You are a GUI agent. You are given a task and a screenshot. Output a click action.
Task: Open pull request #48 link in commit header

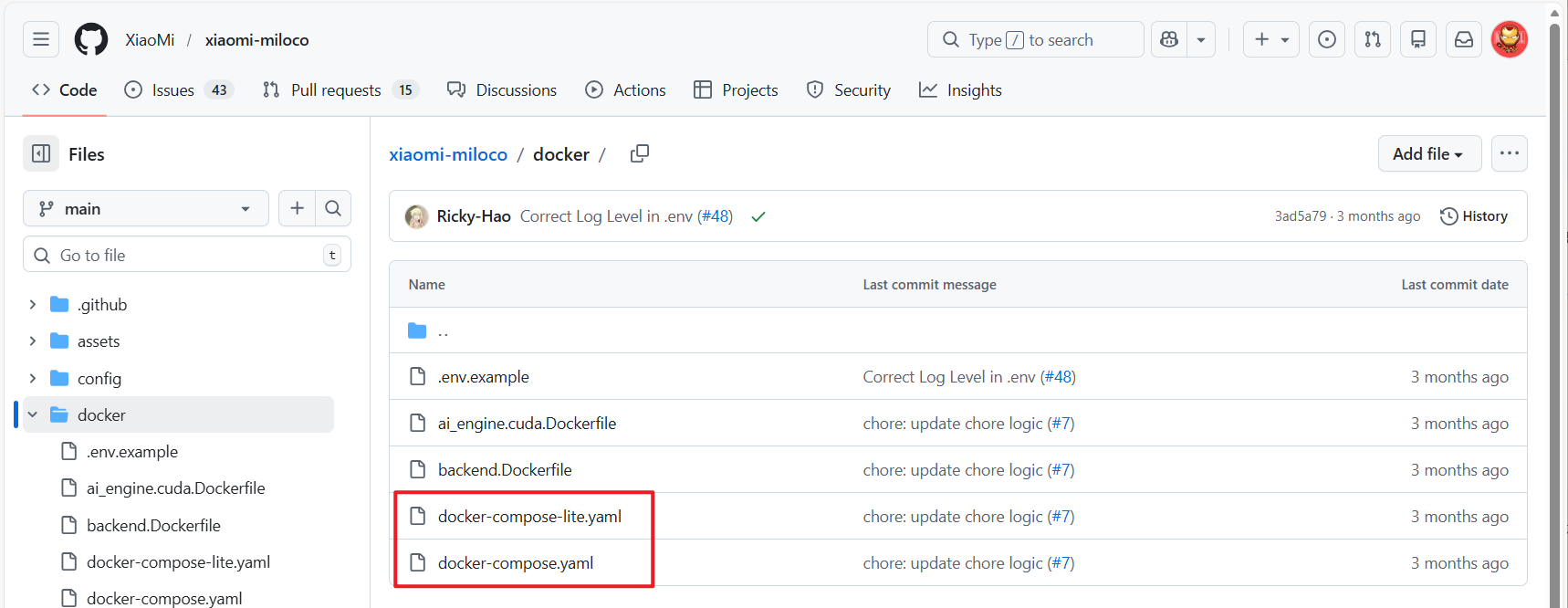click(715, 216)
